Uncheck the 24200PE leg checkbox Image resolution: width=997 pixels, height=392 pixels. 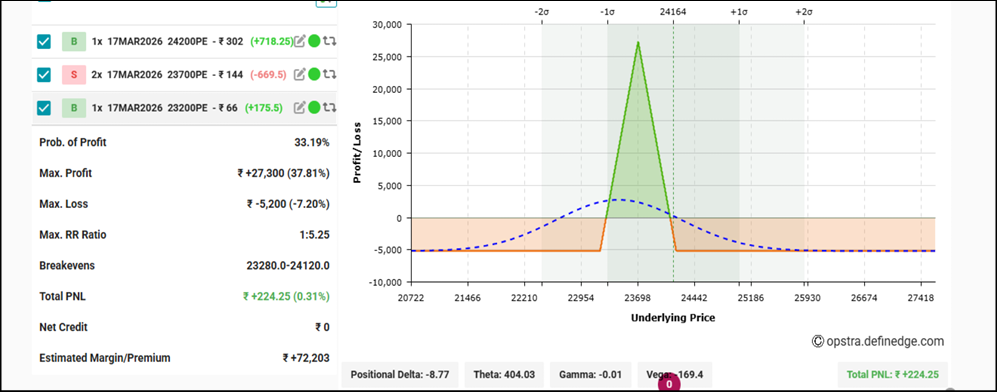(x=44, y=41)
